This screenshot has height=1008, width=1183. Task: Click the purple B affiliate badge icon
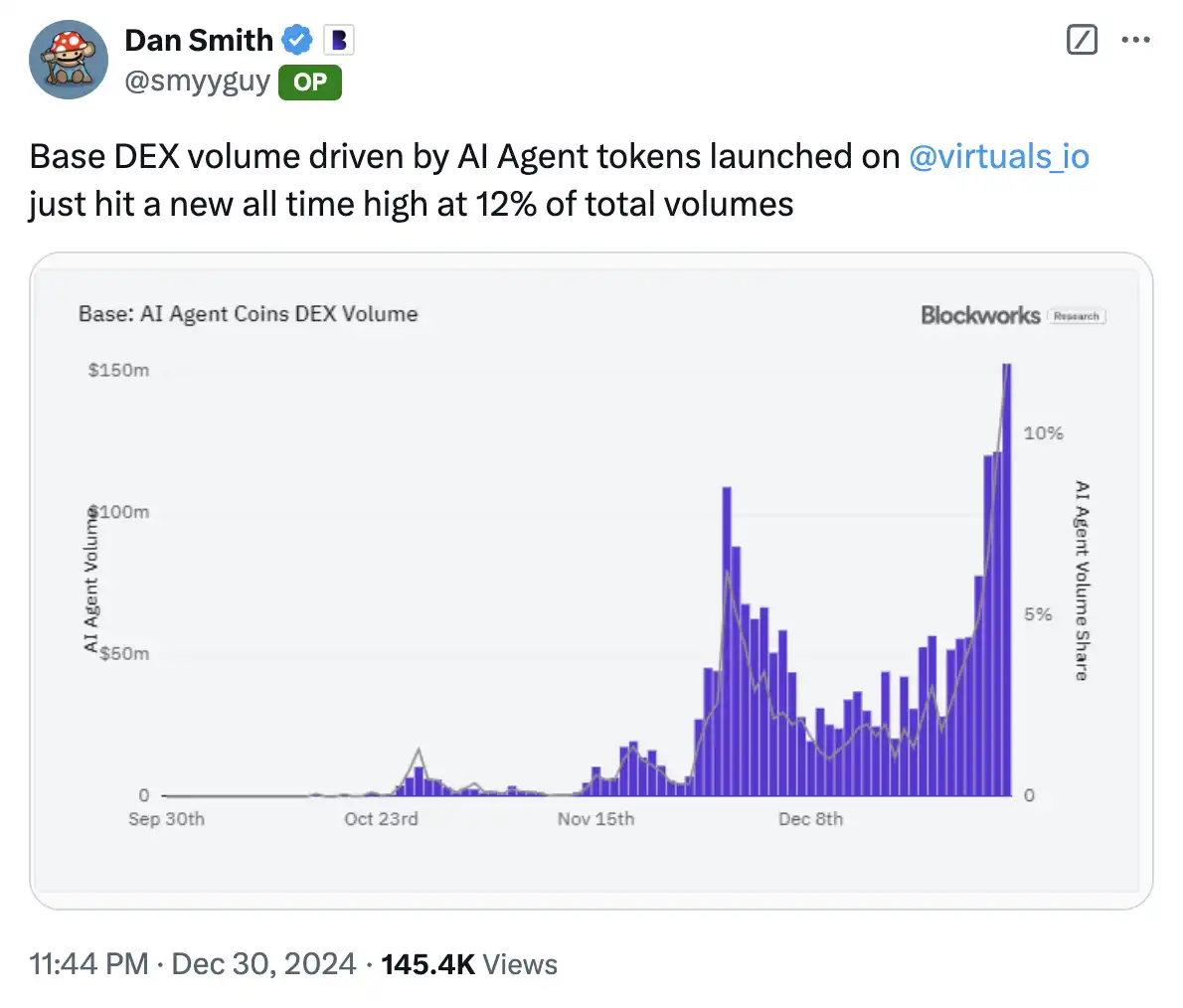click(x=339, y=41)
